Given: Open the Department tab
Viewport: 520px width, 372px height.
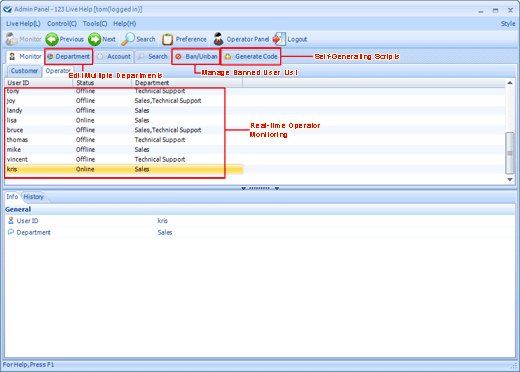Looking at the screenshot, I should pyautogui.click(x=69, y=57).
